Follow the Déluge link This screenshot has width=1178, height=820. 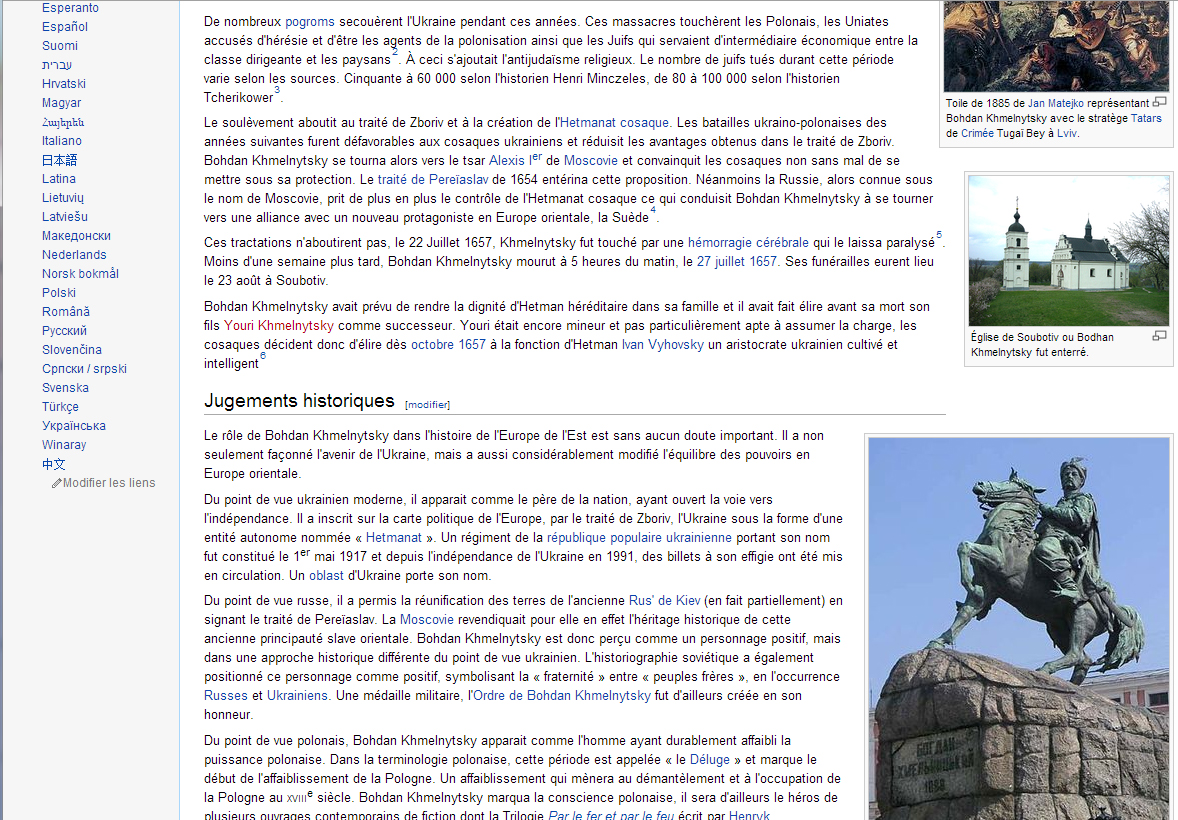(x=710, y=760)
